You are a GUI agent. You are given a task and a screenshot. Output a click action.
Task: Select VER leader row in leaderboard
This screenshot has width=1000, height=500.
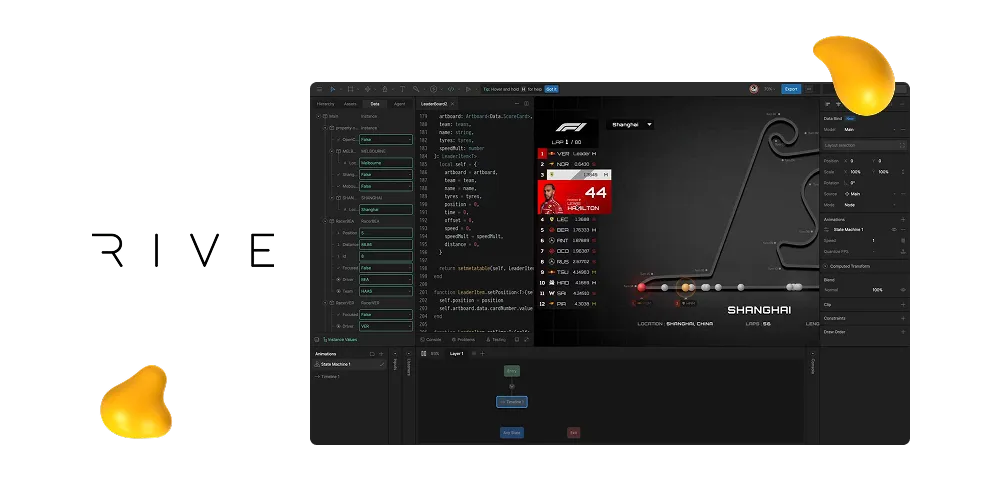pos(568,154)
